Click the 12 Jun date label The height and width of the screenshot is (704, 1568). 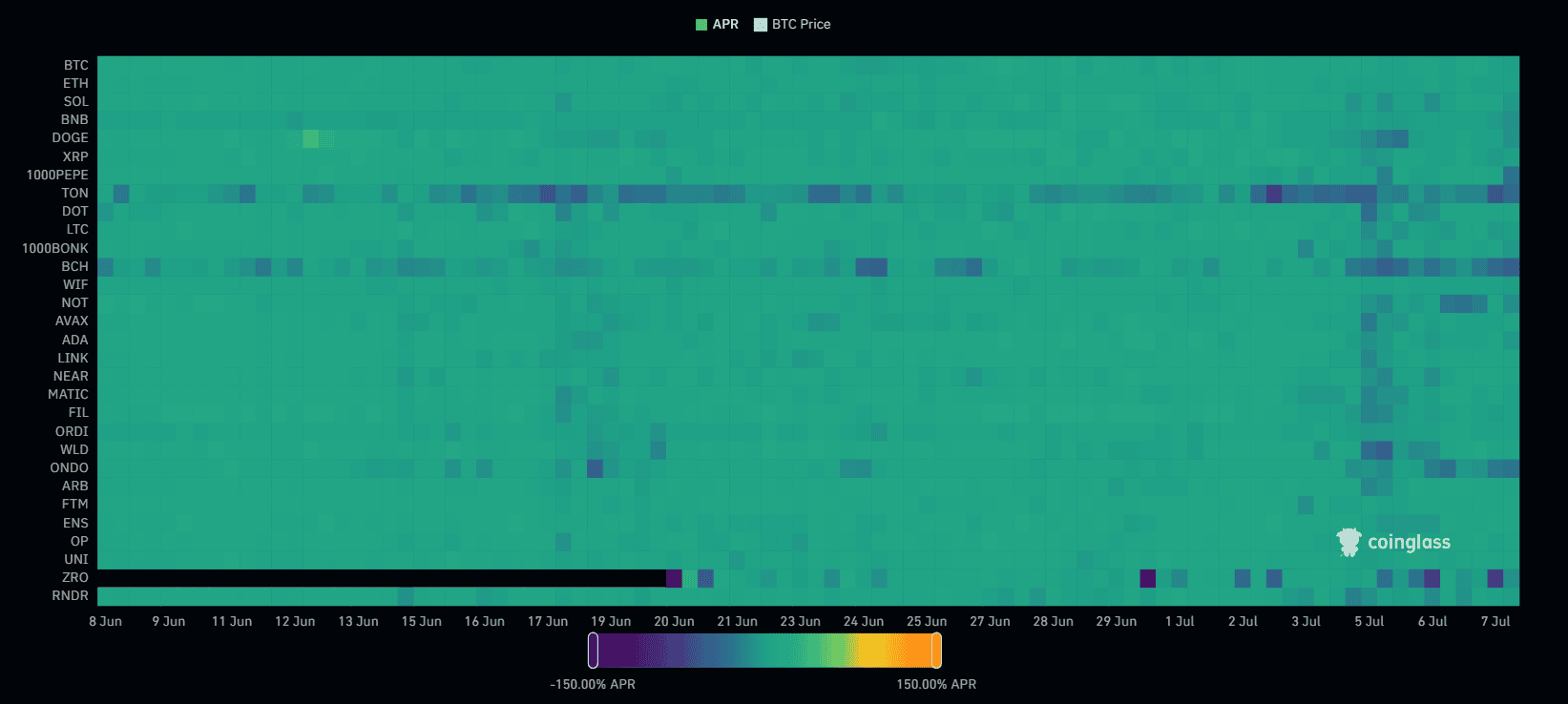point(295,621)
